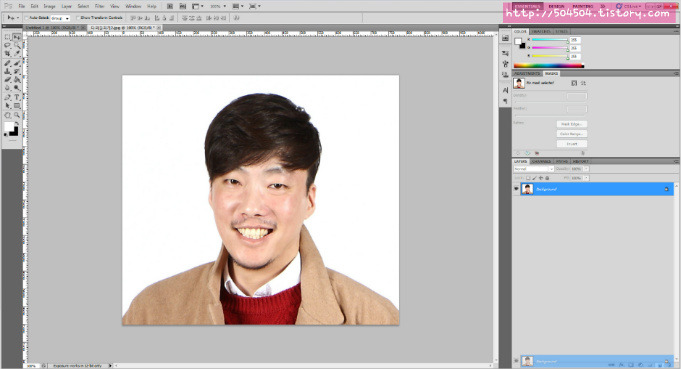
Task: Select the History Brush tool
Action: tap(17, 72)
